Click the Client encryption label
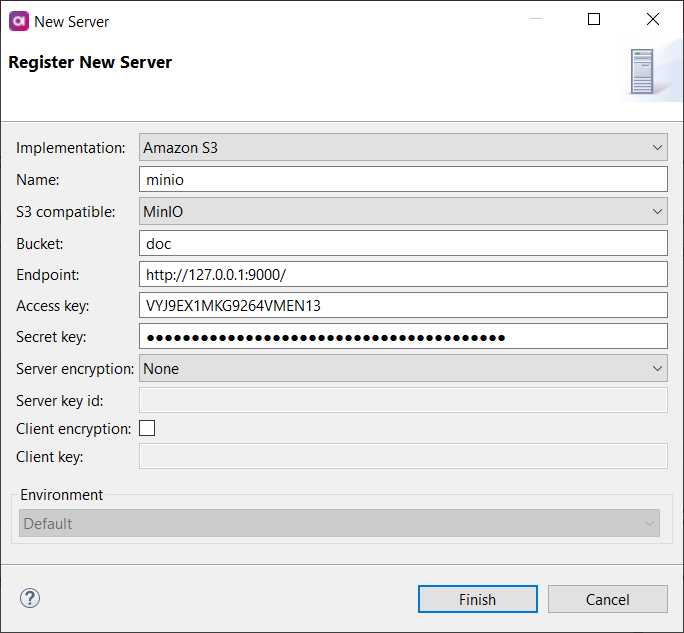This screenshot has height=633, width=684. 73,429
